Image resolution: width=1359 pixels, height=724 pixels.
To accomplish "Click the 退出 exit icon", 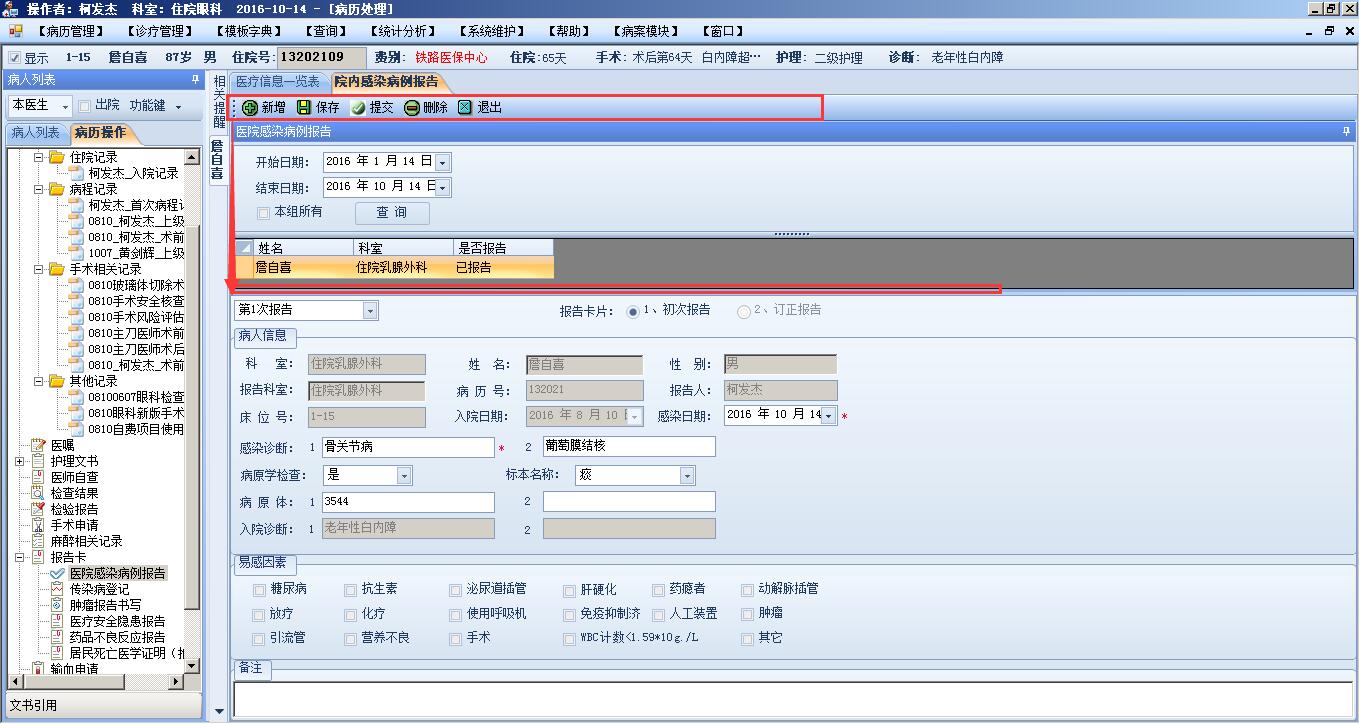I will 465,107.
